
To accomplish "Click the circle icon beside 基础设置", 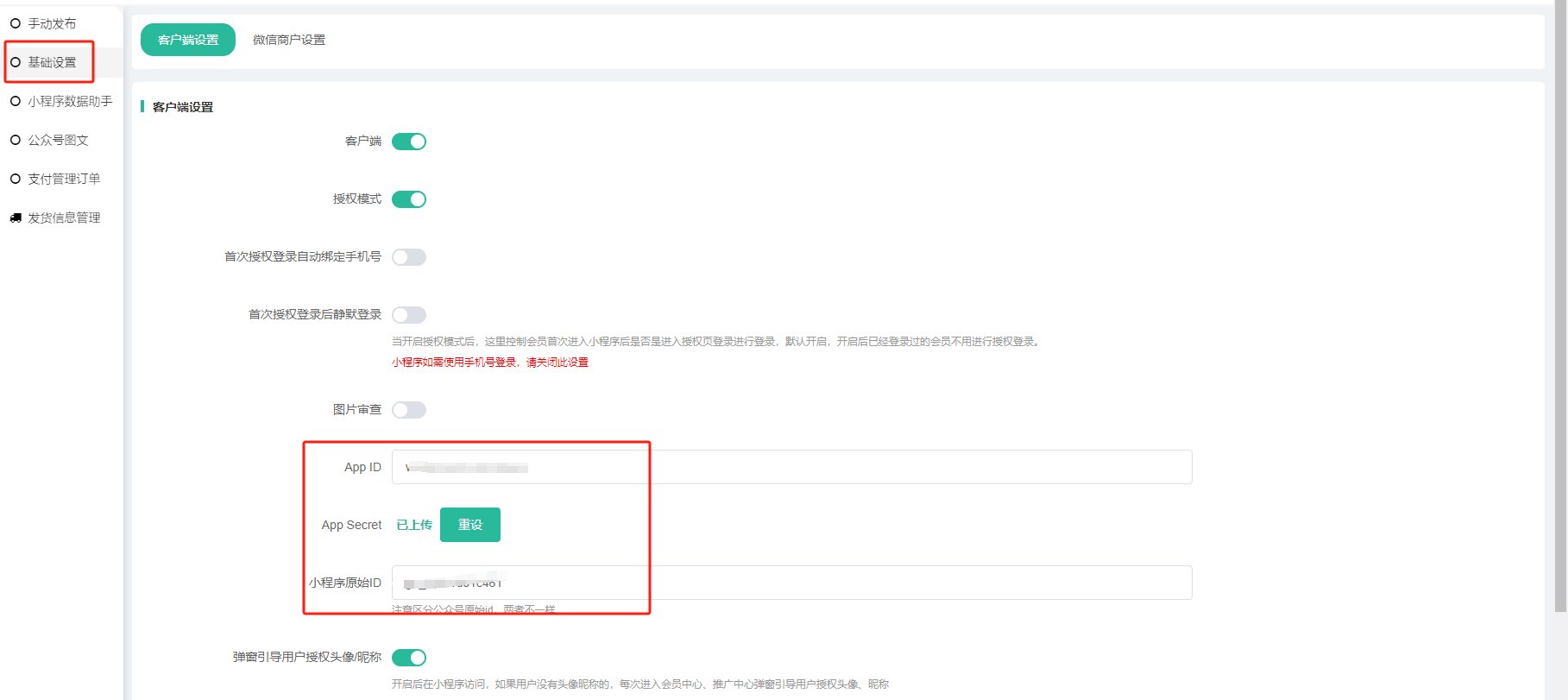I will click(x=16, y=62).
